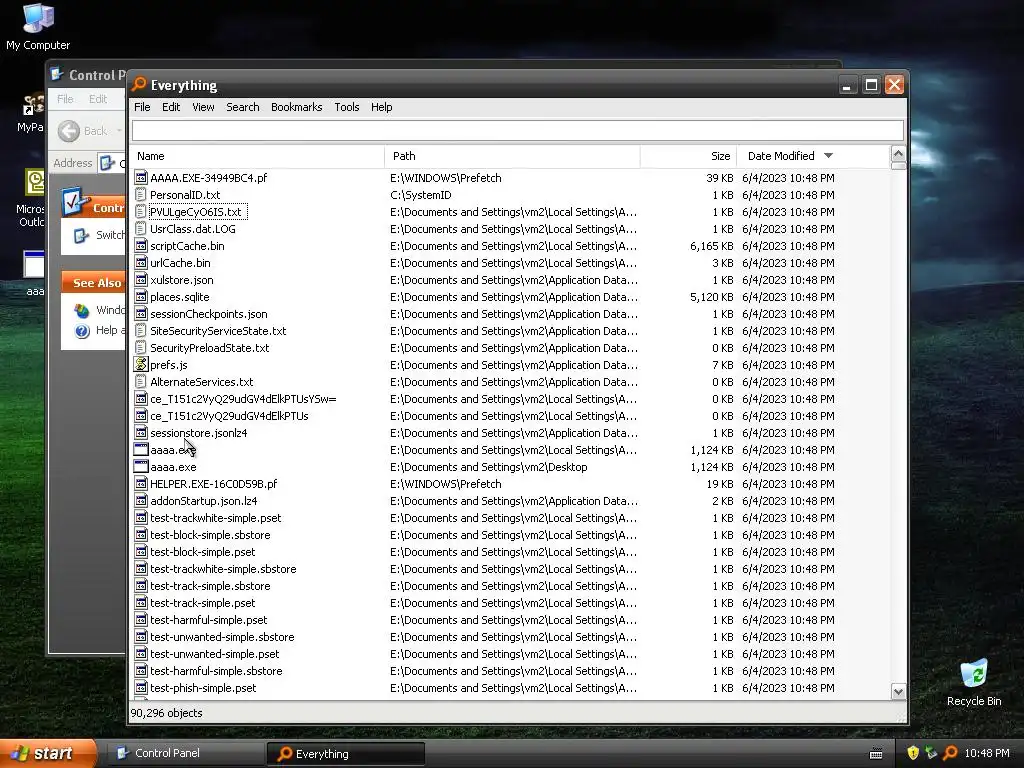Select ce_T151c2VyQ29udGV4dElkPTUsYSw= entry
1024x768 pixels.
(243, 399)
